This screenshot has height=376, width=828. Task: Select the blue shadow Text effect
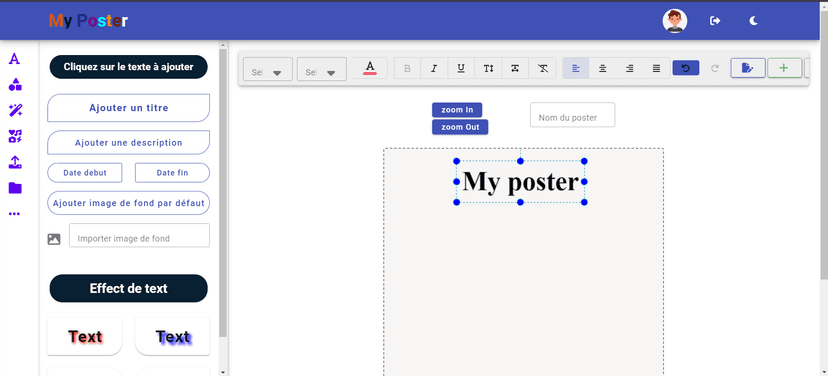click(172, 336)
